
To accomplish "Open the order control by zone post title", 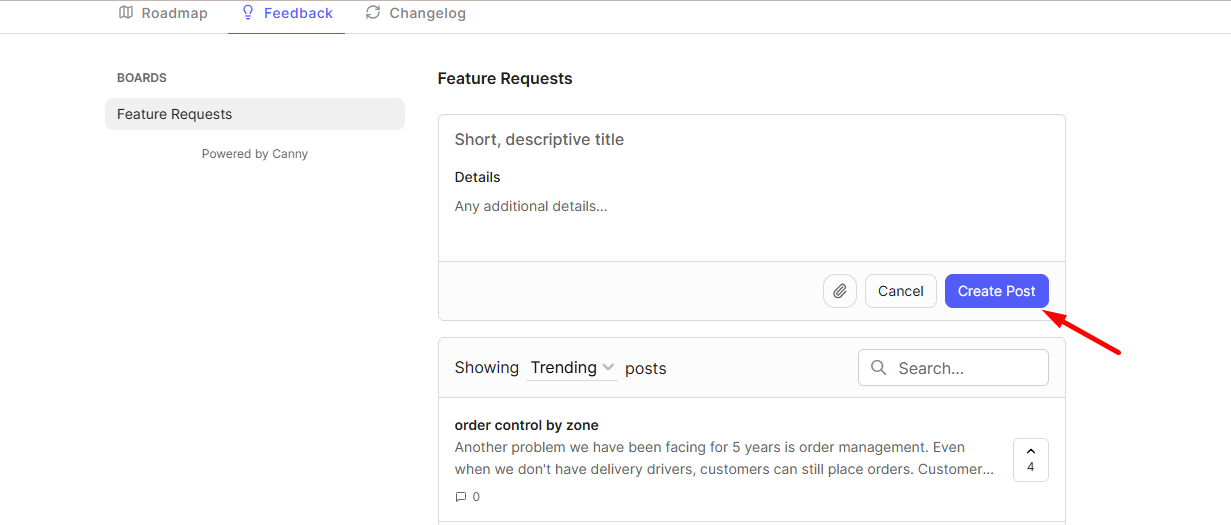I will 527,425.
